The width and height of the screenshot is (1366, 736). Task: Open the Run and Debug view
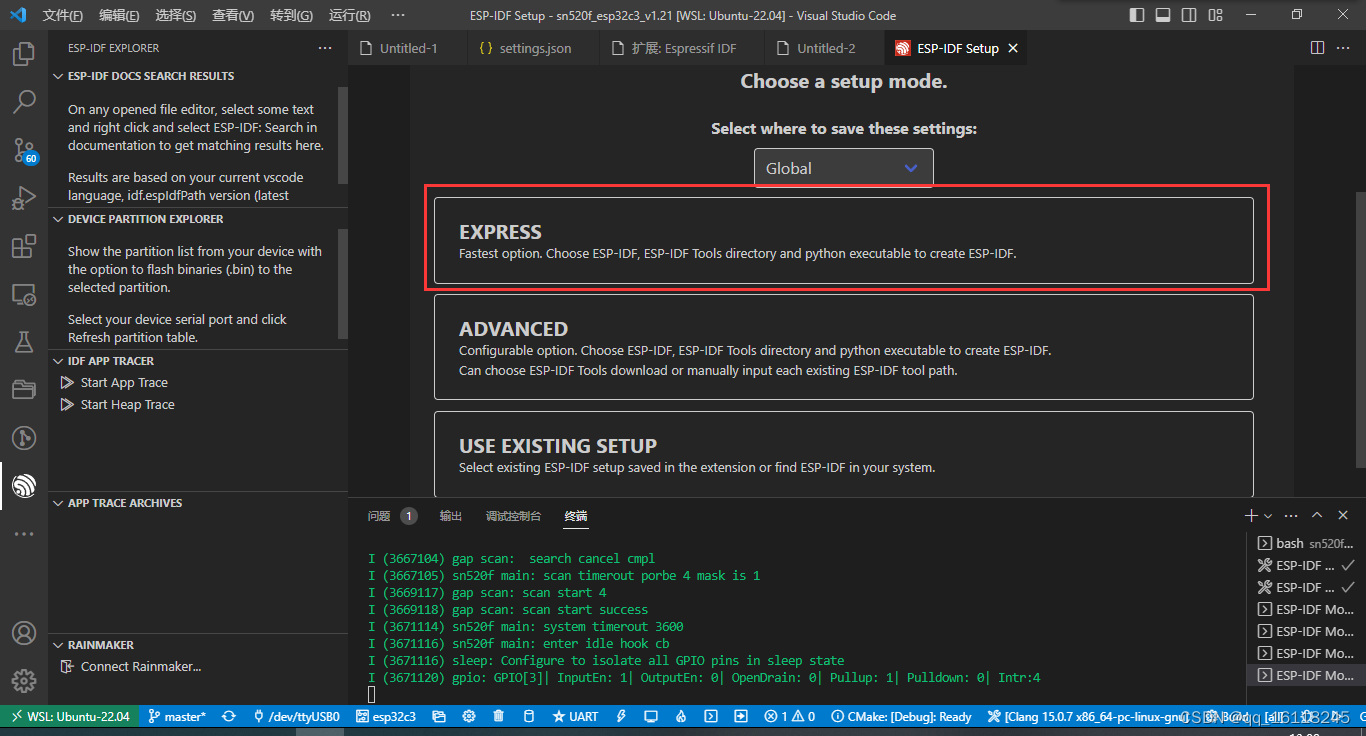tap(24, 198)
